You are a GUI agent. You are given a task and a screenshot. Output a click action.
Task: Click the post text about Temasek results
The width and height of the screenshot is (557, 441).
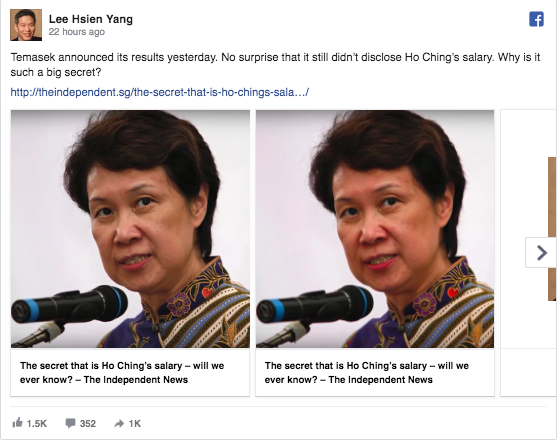pos(275,64)
